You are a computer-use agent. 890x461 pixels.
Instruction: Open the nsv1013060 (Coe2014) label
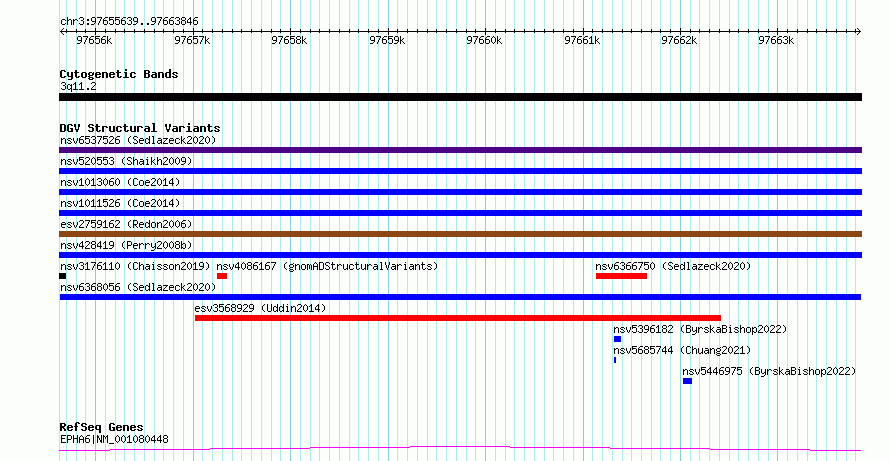coord(120,182)
